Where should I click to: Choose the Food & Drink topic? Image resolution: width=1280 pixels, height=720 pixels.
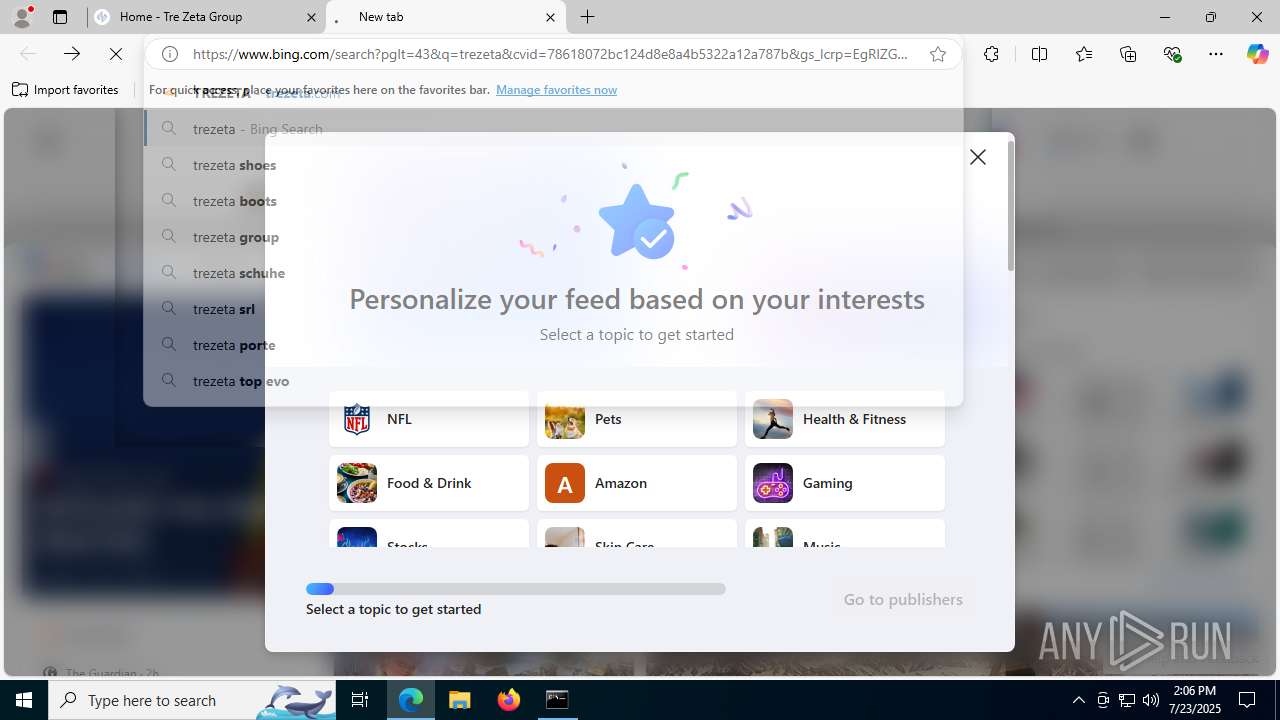[429, 483]
